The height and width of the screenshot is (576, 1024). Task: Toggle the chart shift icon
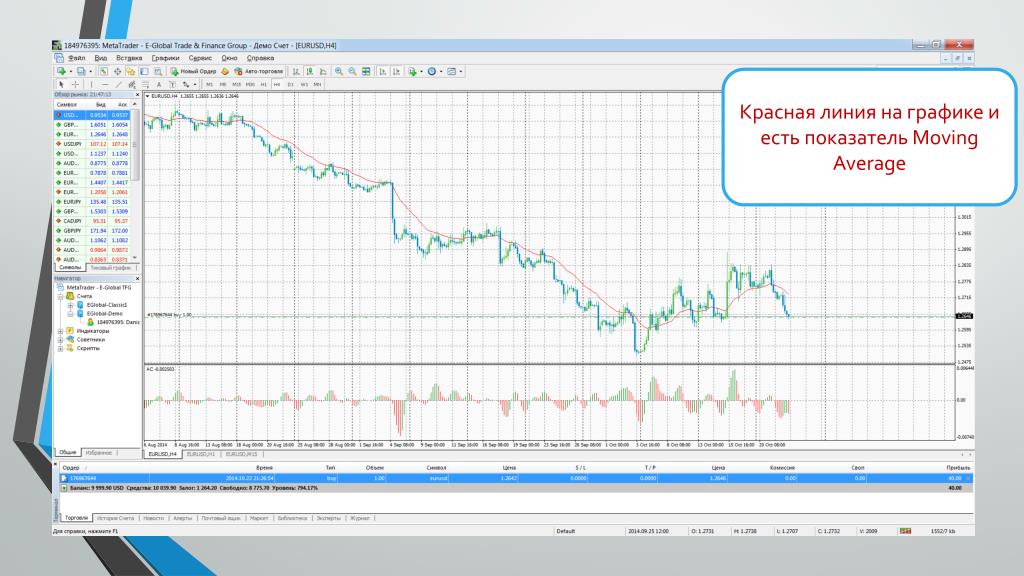pos(396,71)
